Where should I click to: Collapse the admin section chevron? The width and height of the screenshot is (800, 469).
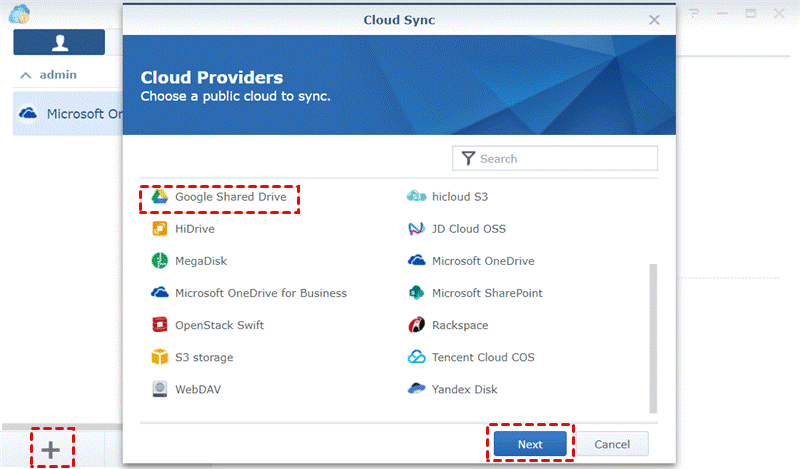pyautogui.click(x=26, y=76)
